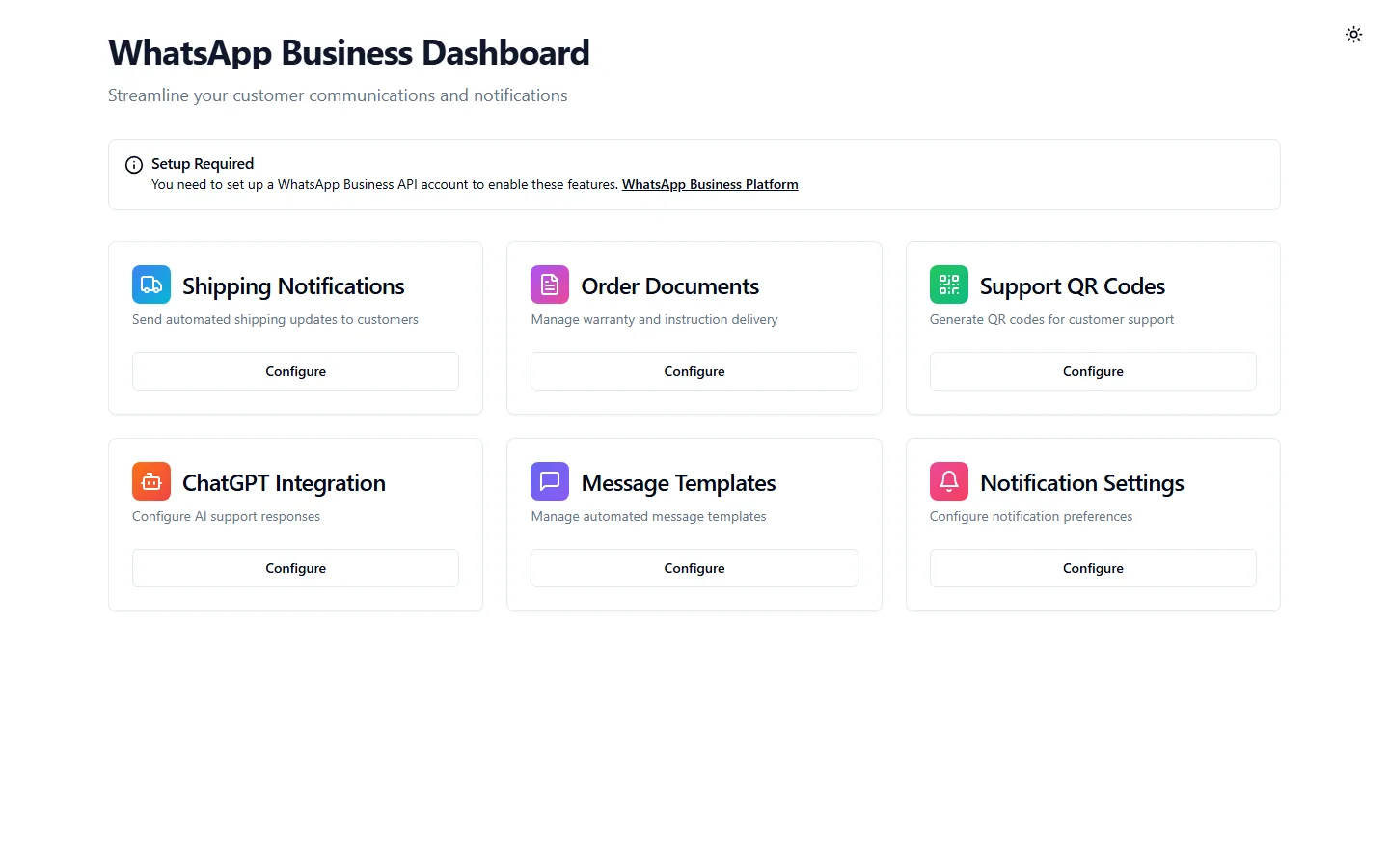Click the pink Notification Settings bell icon
This screenshot has height=868, width=1389.
click(x=949, y=481)
